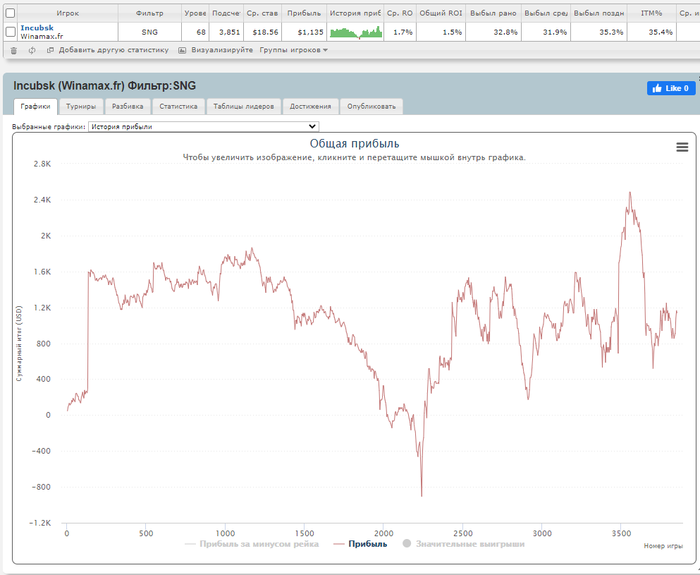The width and height of the screenshot is (700, 575).
Task: Open the Разбивка tab
Action: (x=127, y=106)
